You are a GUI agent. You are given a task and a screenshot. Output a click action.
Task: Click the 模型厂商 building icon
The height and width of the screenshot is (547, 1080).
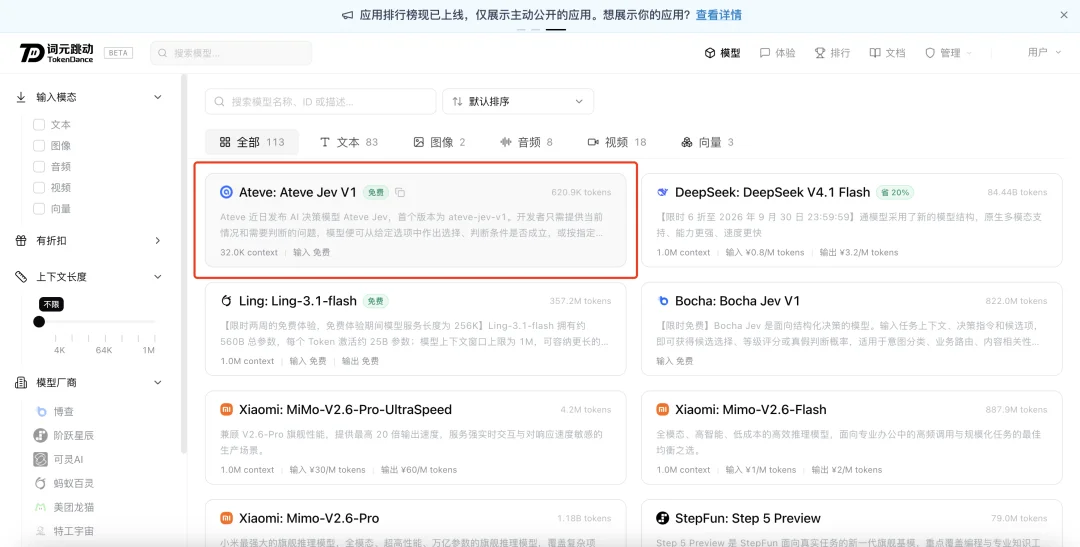[x=21, y=382]
